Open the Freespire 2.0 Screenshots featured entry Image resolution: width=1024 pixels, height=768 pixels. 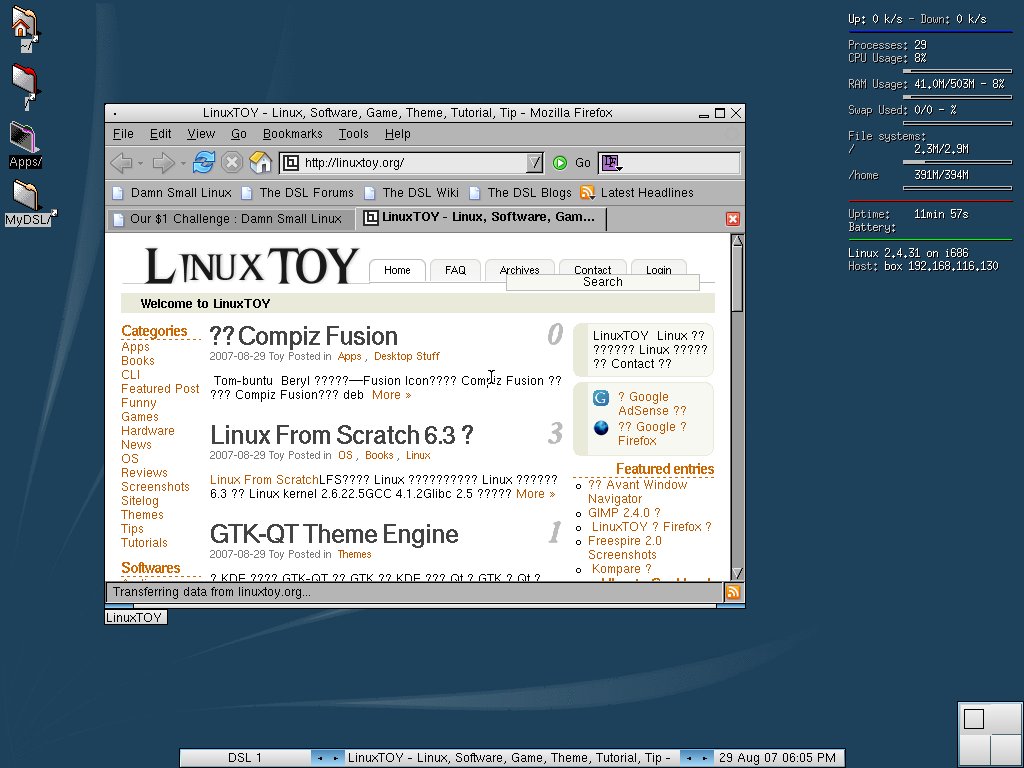point(624,548)
